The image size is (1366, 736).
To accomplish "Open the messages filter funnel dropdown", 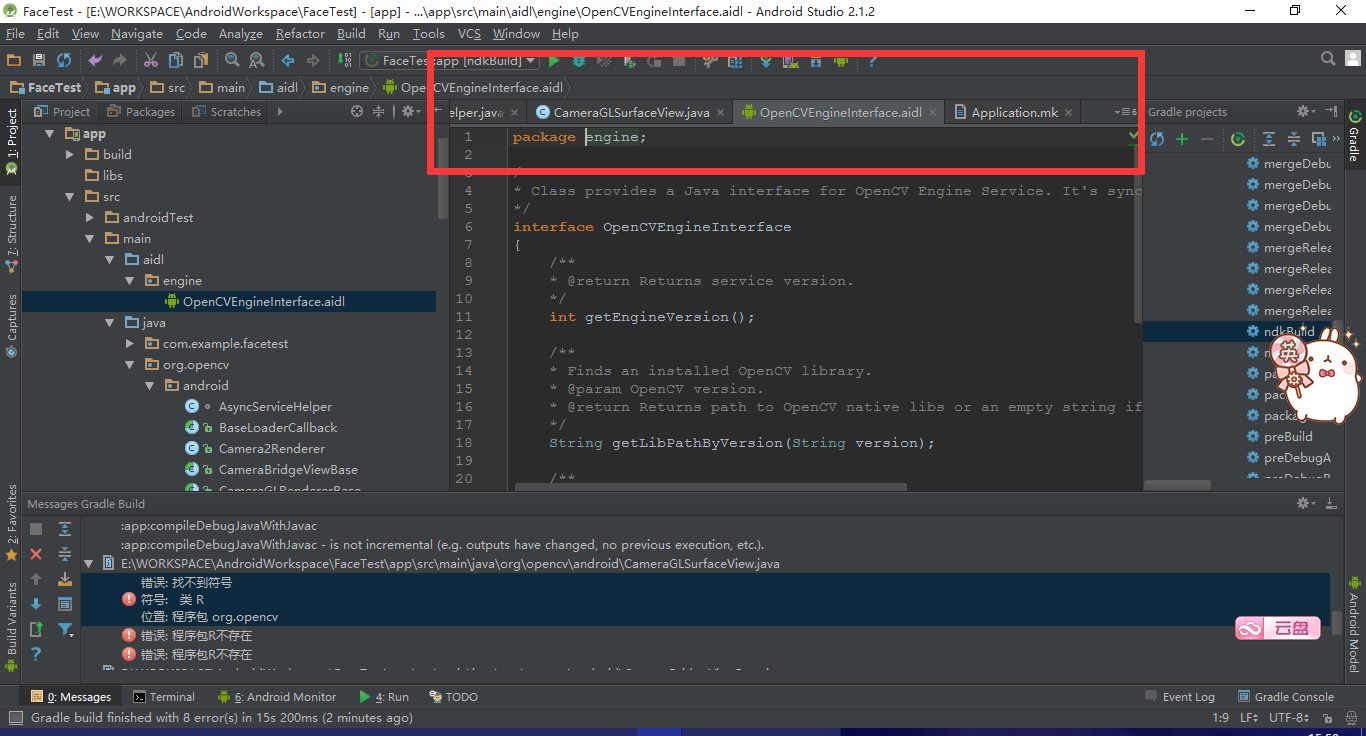I will tap(65, 629).
